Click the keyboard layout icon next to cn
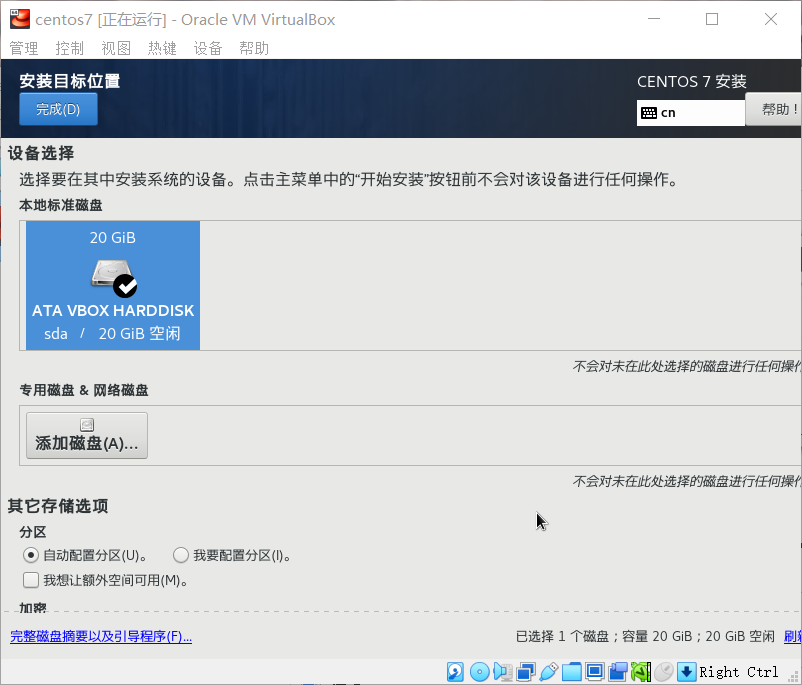This screenshot has height=685, width=802. point(649,113)
